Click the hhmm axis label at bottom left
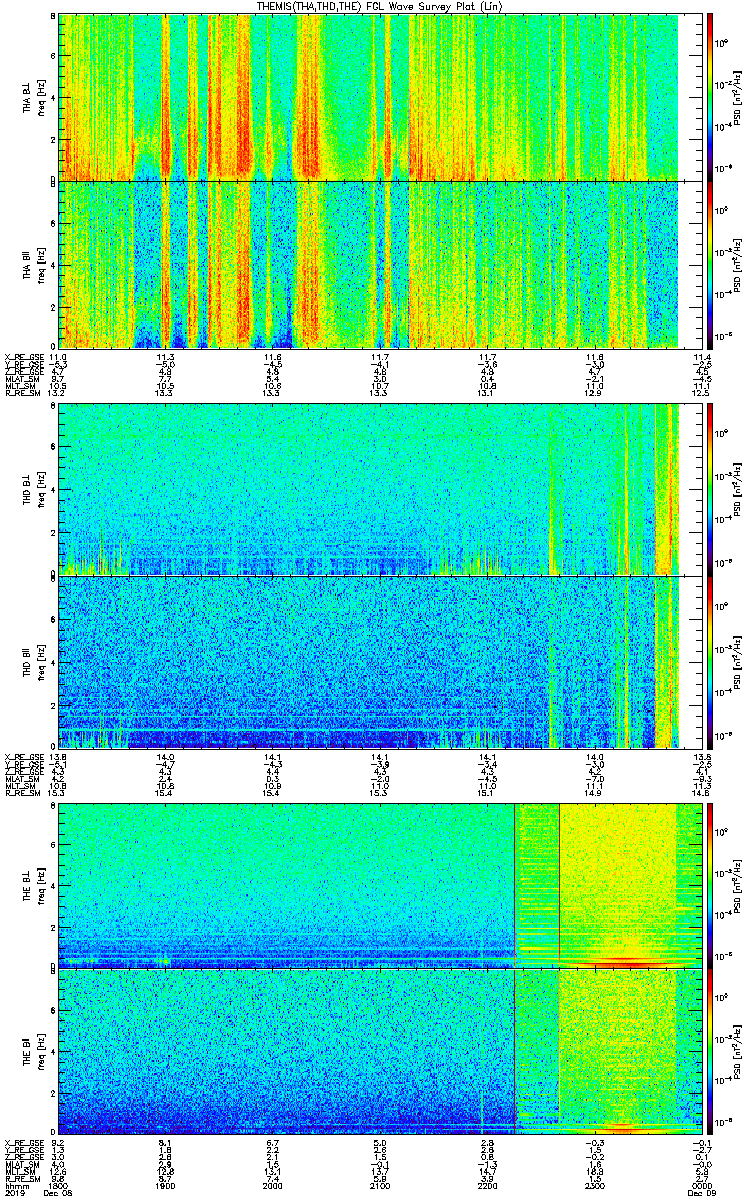Image resolution: width=750 pixels, height=1200 pixels. (14, 1187)
